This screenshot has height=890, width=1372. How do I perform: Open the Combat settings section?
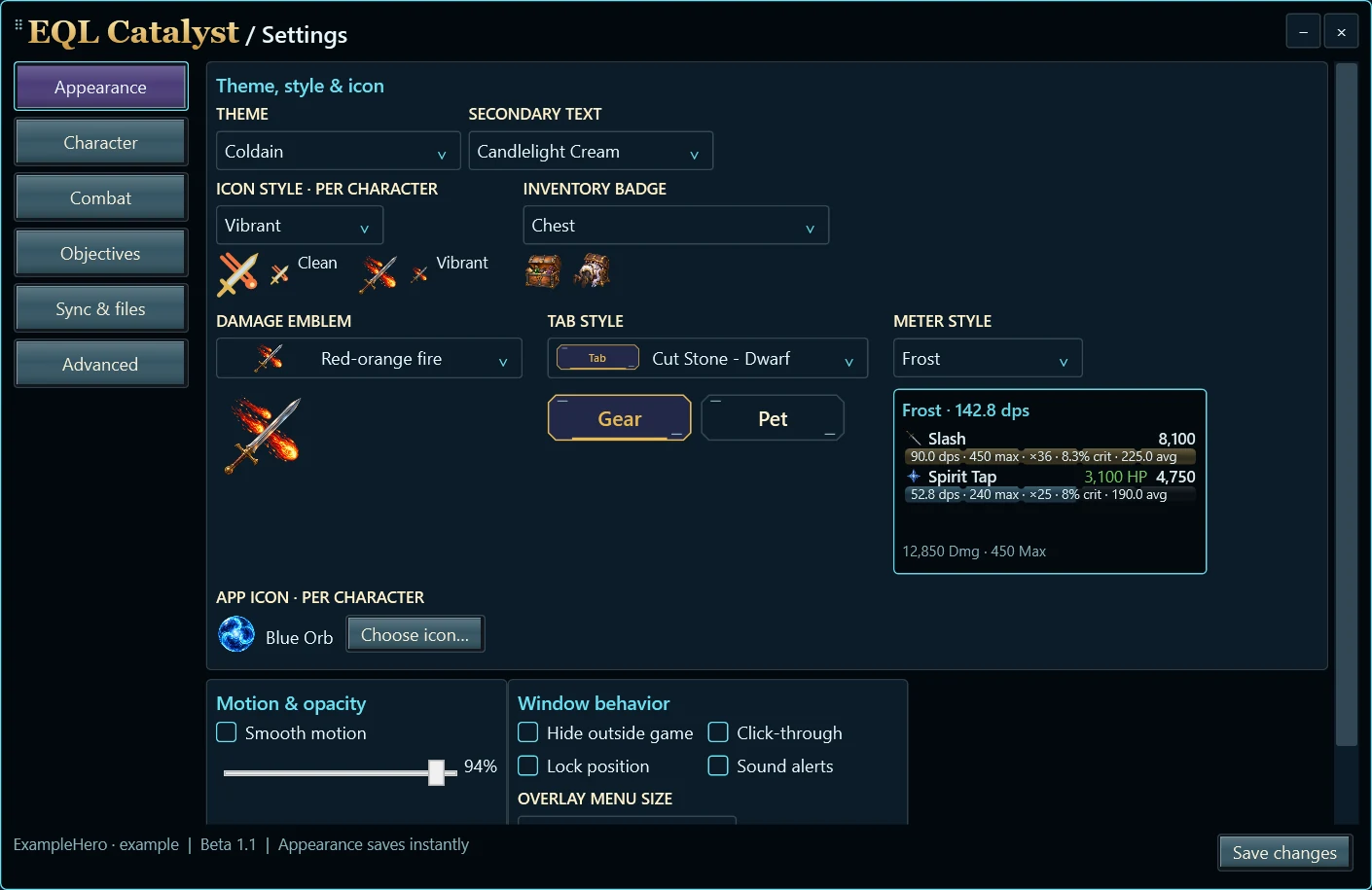(x=100, y=197)
